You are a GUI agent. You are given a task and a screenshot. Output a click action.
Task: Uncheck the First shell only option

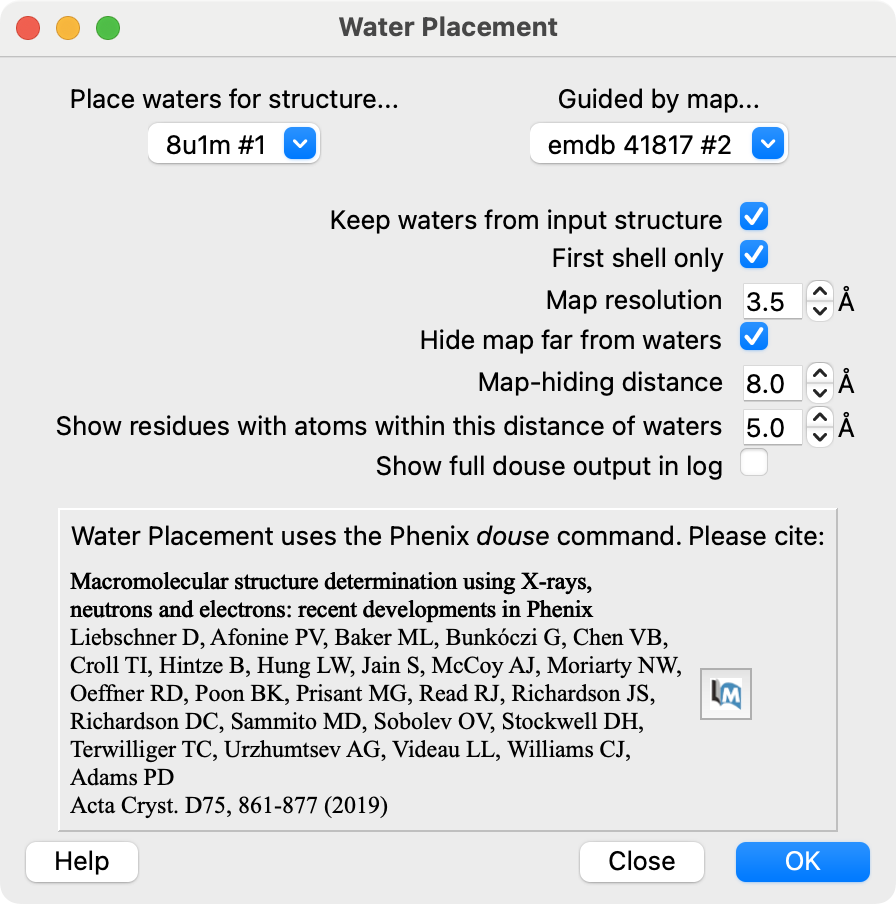[x=754, y=255]
